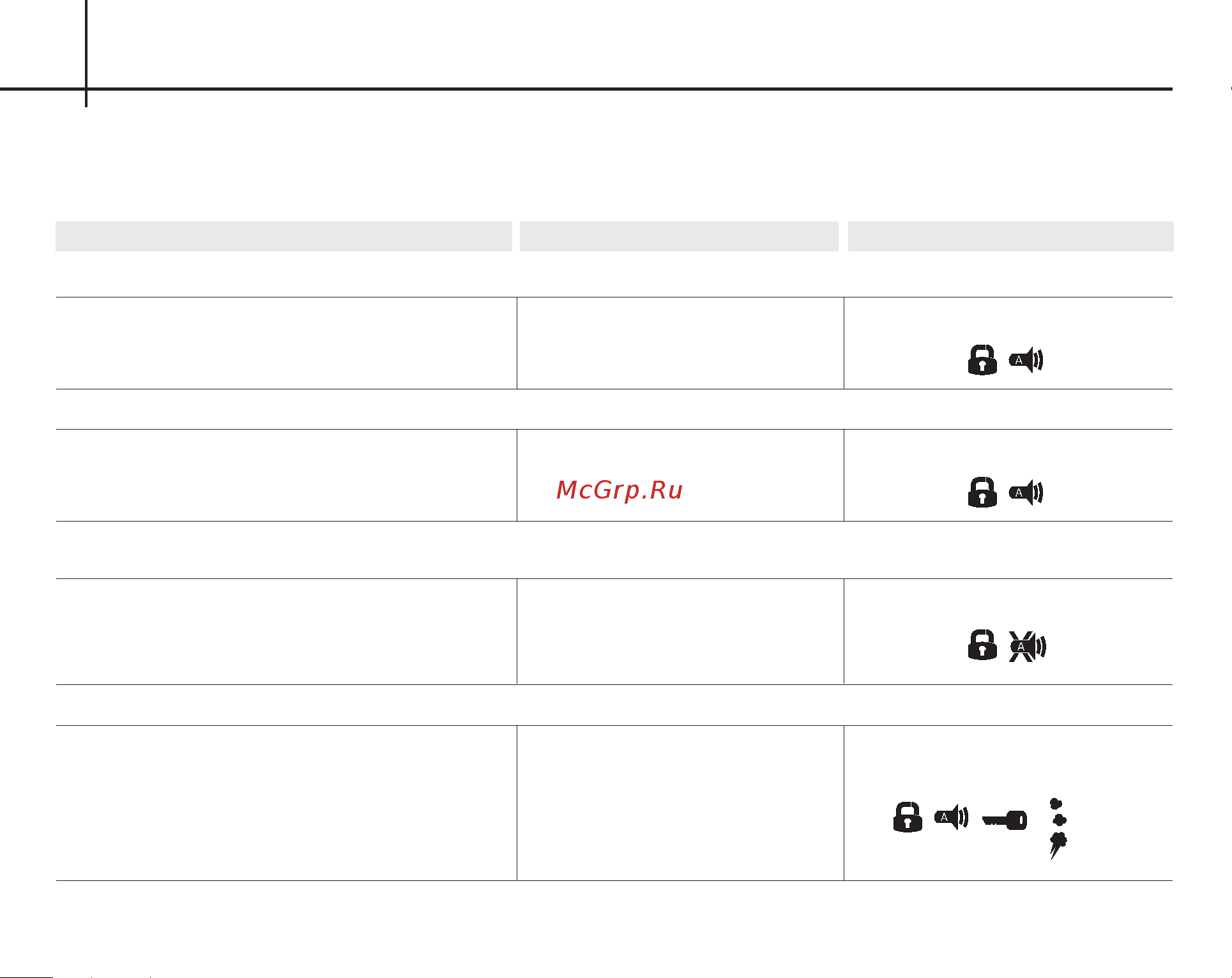Click the speaker A icon in the first row
The image size is (1232, 978).
coord(1026,360)
